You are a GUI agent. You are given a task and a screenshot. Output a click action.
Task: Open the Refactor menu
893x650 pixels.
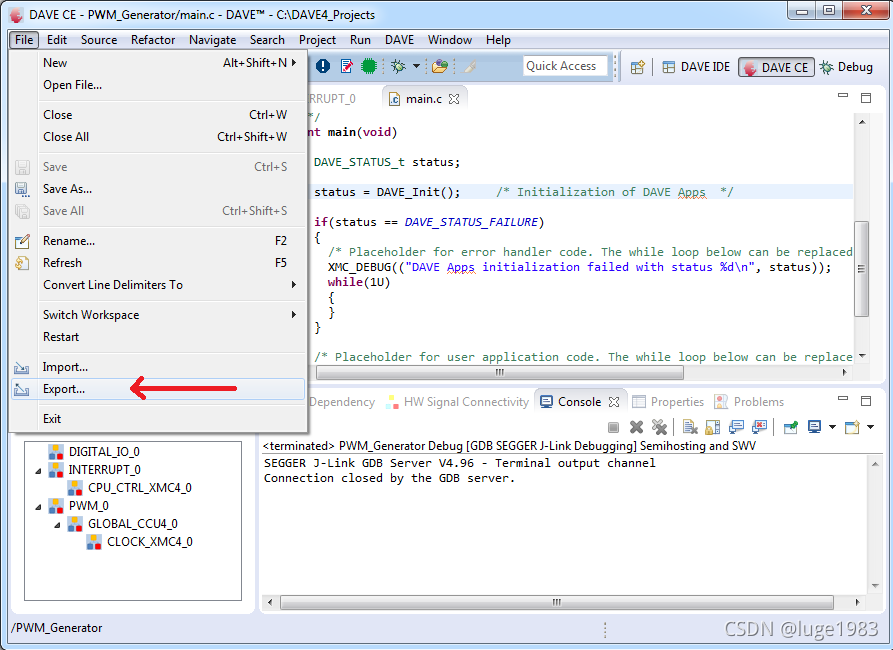coord(153,40)
